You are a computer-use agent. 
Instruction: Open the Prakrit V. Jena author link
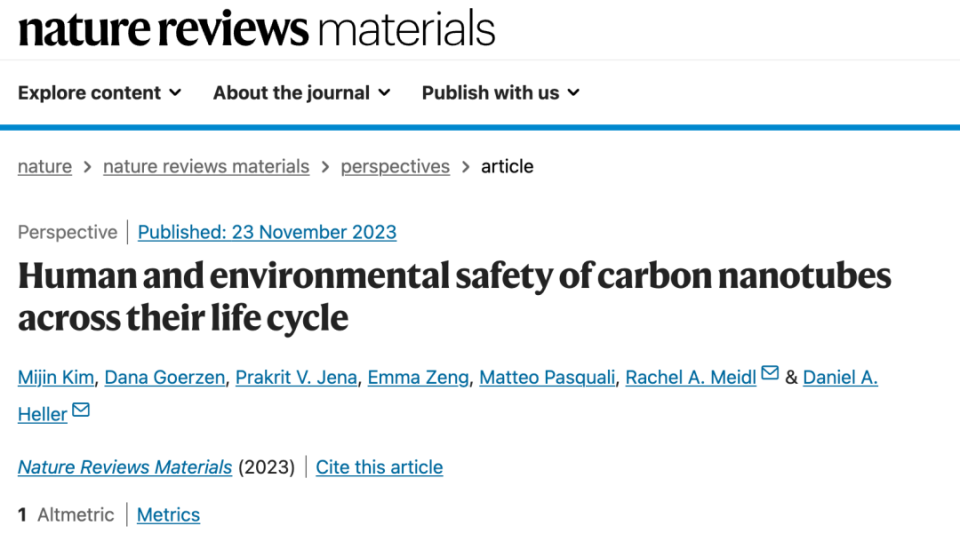(x=296, y=377)
